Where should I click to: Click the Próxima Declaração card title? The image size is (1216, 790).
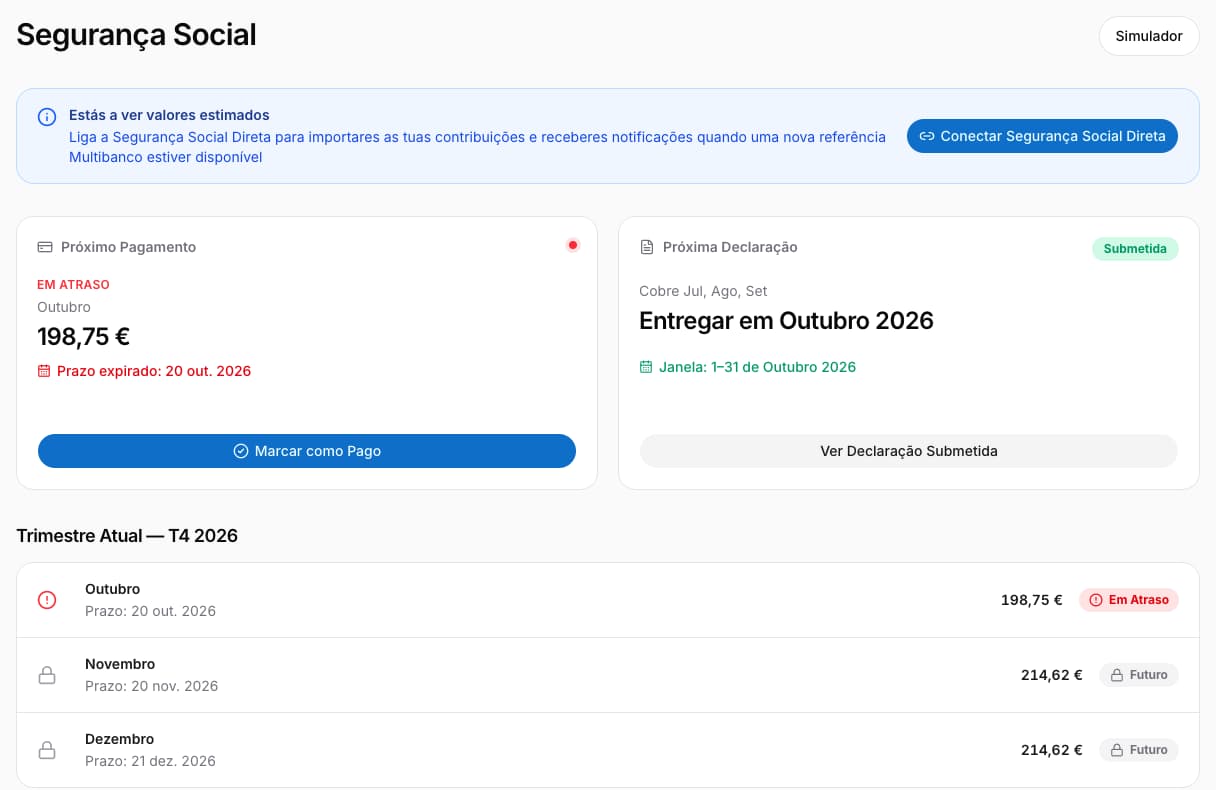730,247
